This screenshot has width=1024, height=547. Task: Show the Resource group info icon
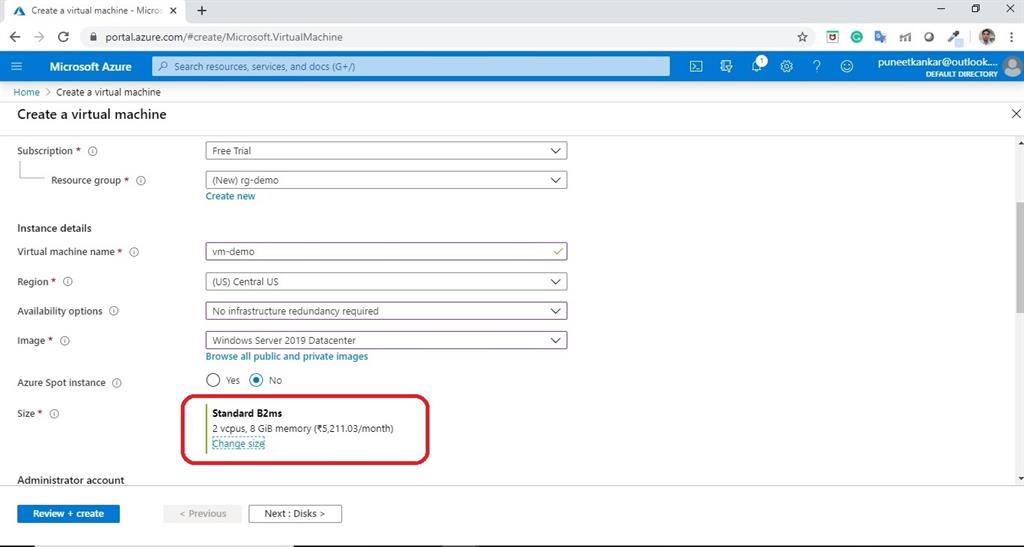click(x=140, y=181)
